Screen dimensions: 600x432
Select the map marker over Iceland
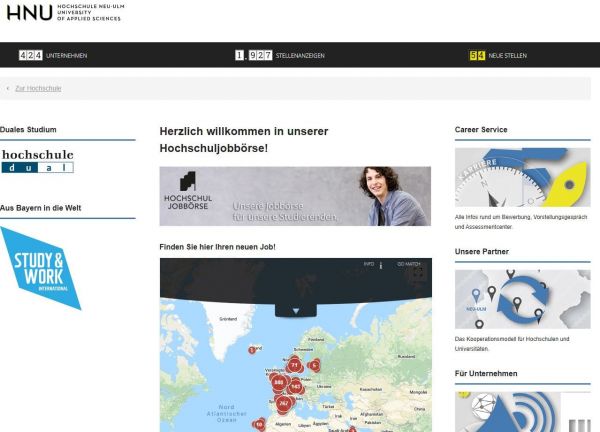pos(252,349)
